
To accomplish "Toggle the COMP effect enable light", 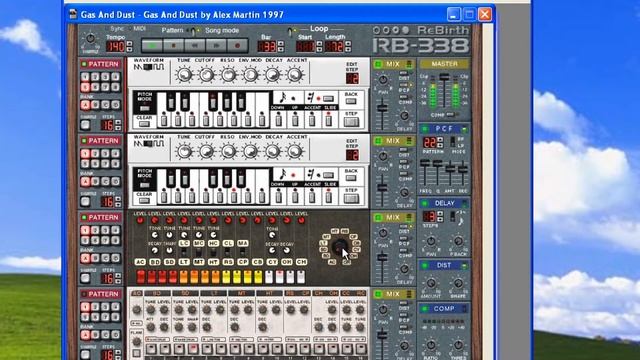I will tap(424, 309).
